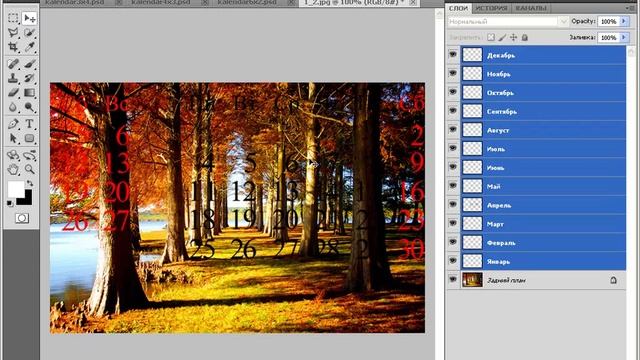Hide the Сентябрь layer

coord(453,111)
